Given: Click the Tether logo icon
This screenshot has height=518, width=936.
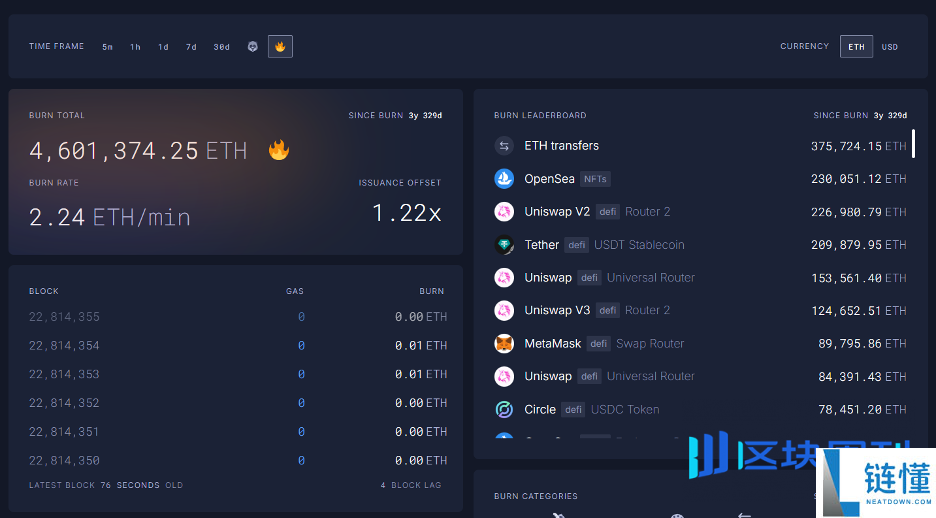Looking at the screenshot, I should 504,245.
